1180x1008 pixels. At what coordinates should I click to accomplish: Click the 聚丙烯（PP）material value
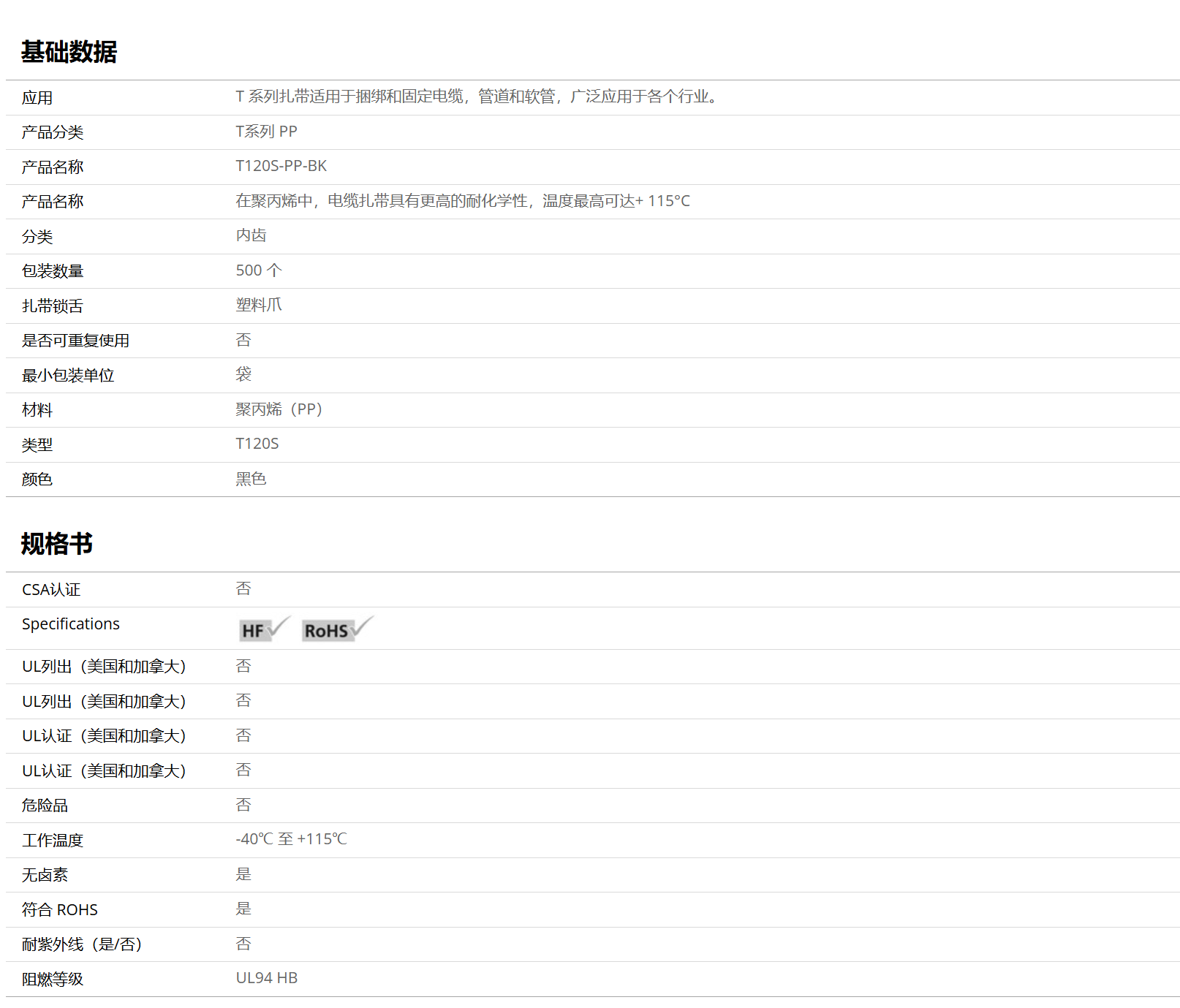coord(279,409)
